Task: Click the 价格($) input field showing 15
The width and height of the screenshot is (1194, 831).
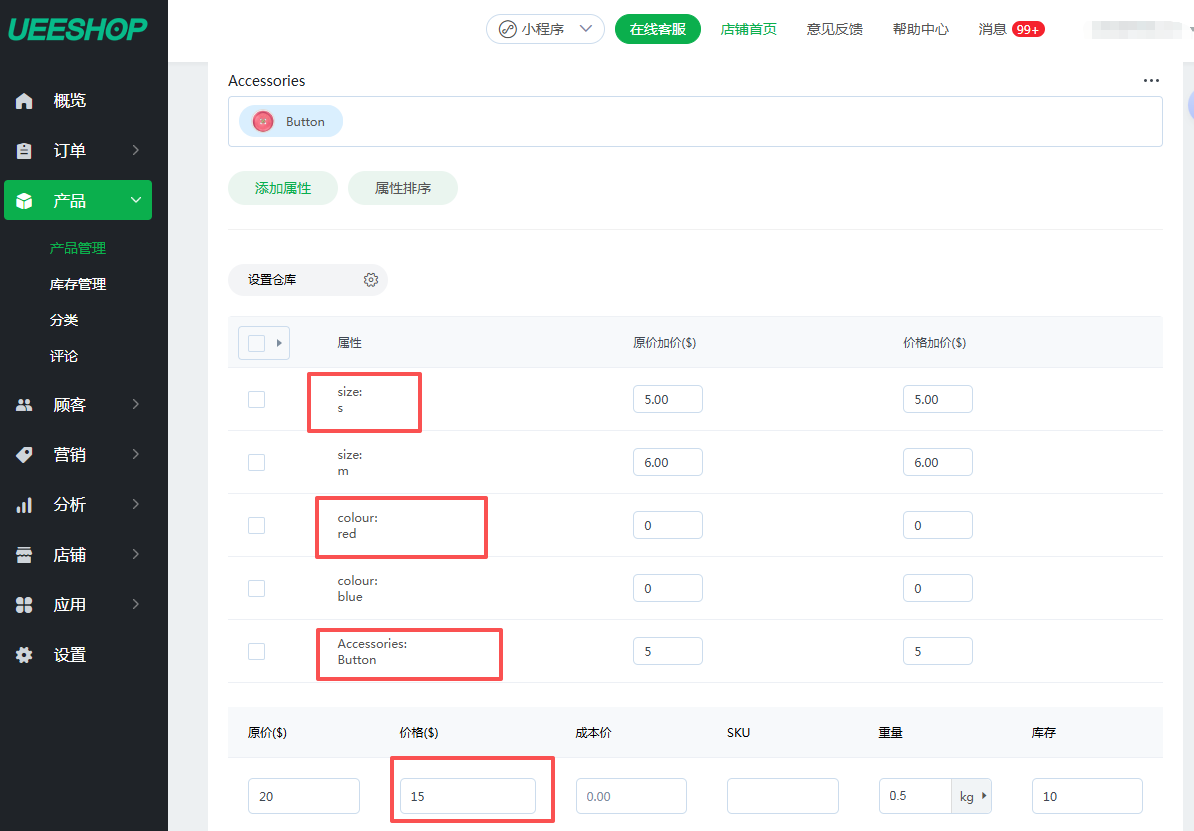Action: [467, 796]
